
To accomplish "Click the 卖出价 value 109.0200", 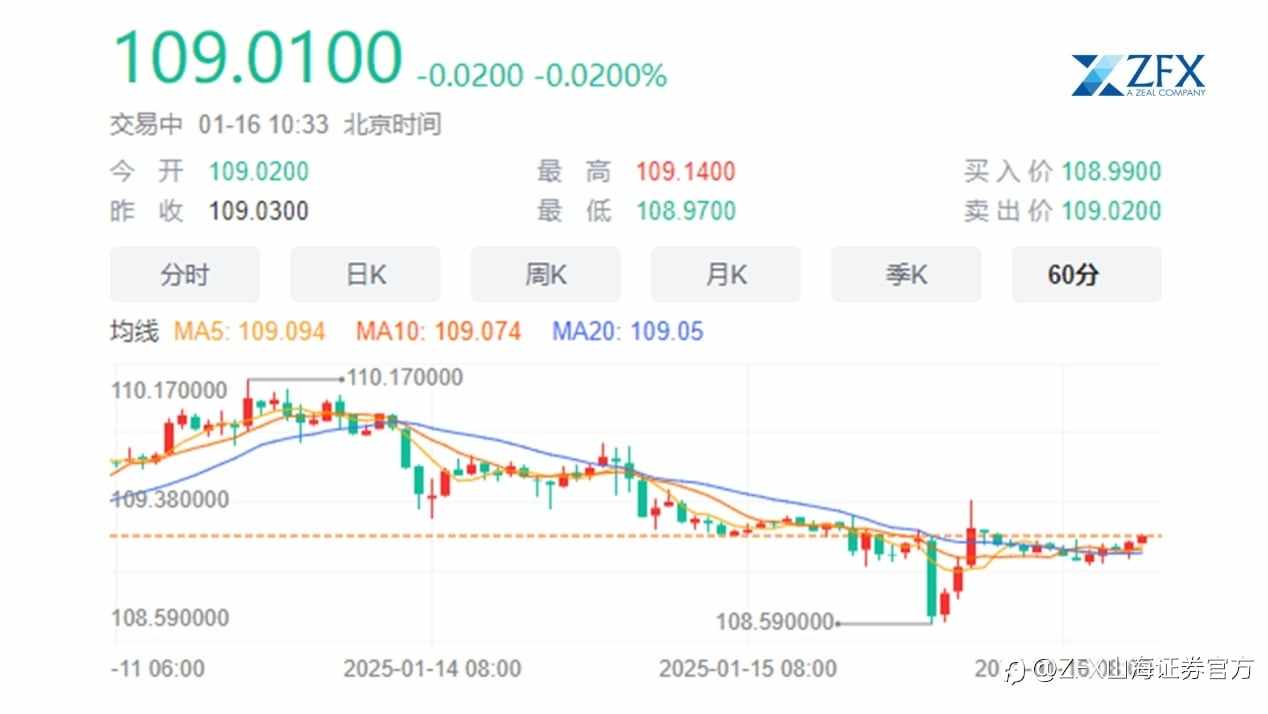I will click(x=1111, y=211).
